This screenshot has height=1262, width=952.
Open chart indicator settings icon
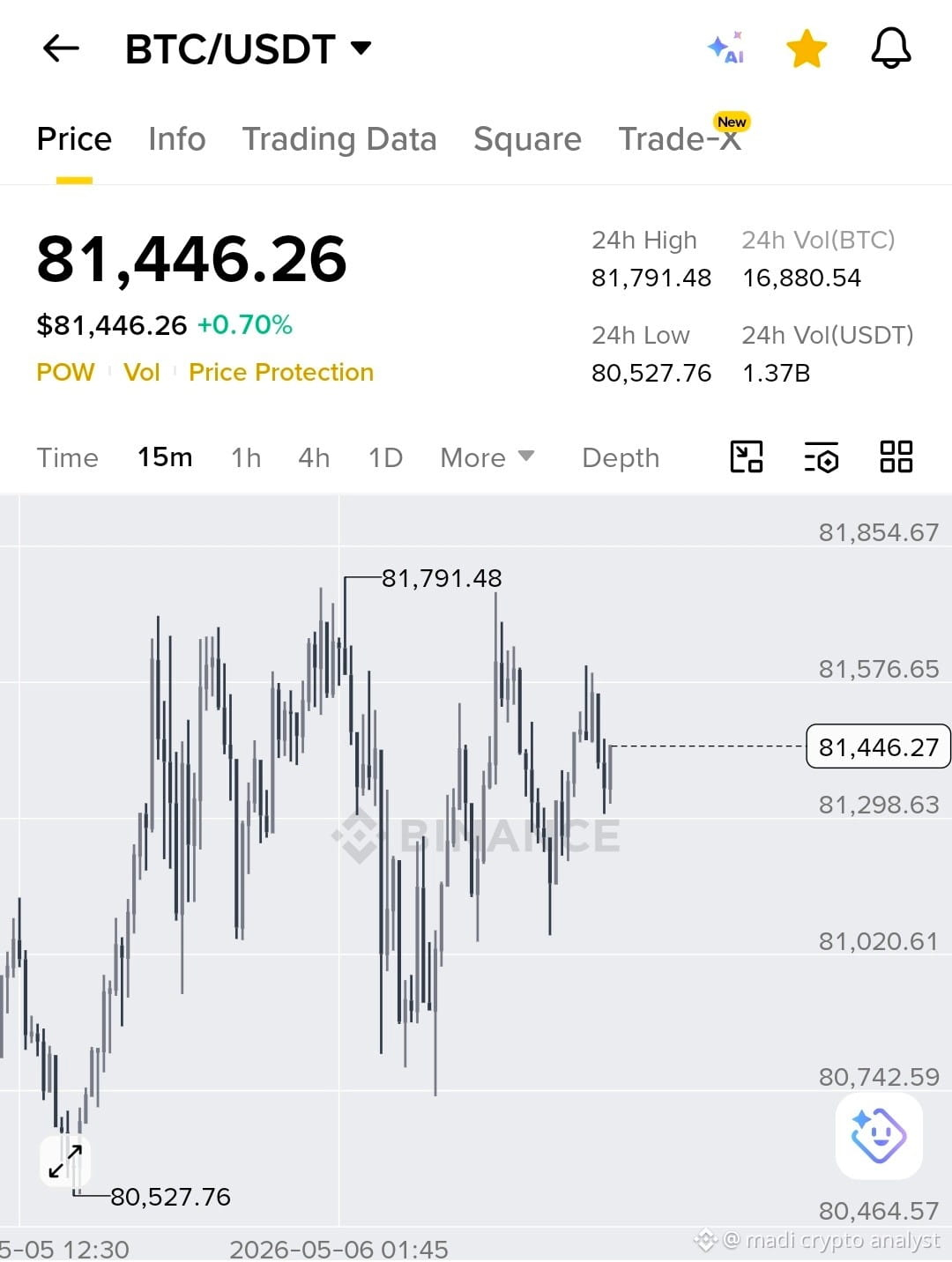click(822, 457)
